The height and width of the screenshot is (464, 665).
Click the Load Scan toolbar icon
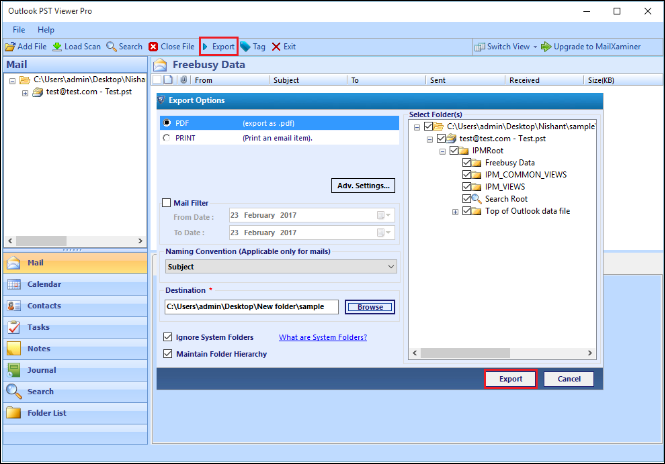pos(57,47)
